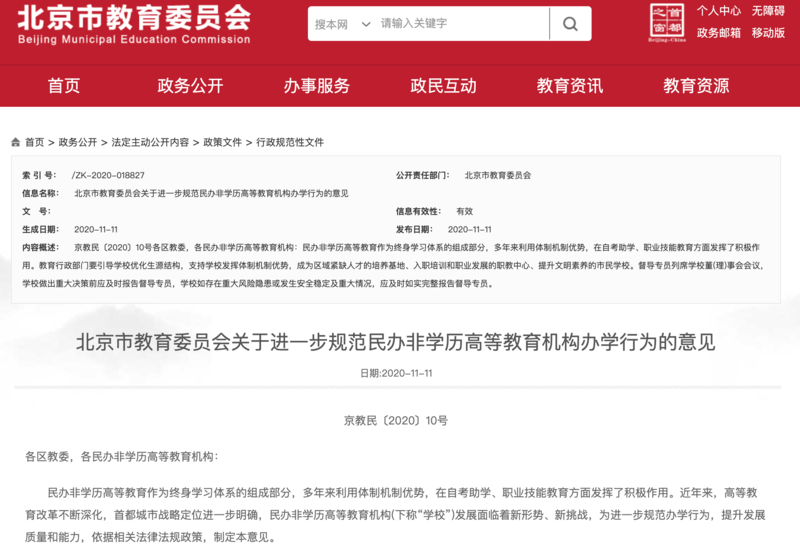Image resolution: width=800 pixels, height=559 pixels.
Task: Click the home icon in breadcrumb
Action: tap(16, 142)
